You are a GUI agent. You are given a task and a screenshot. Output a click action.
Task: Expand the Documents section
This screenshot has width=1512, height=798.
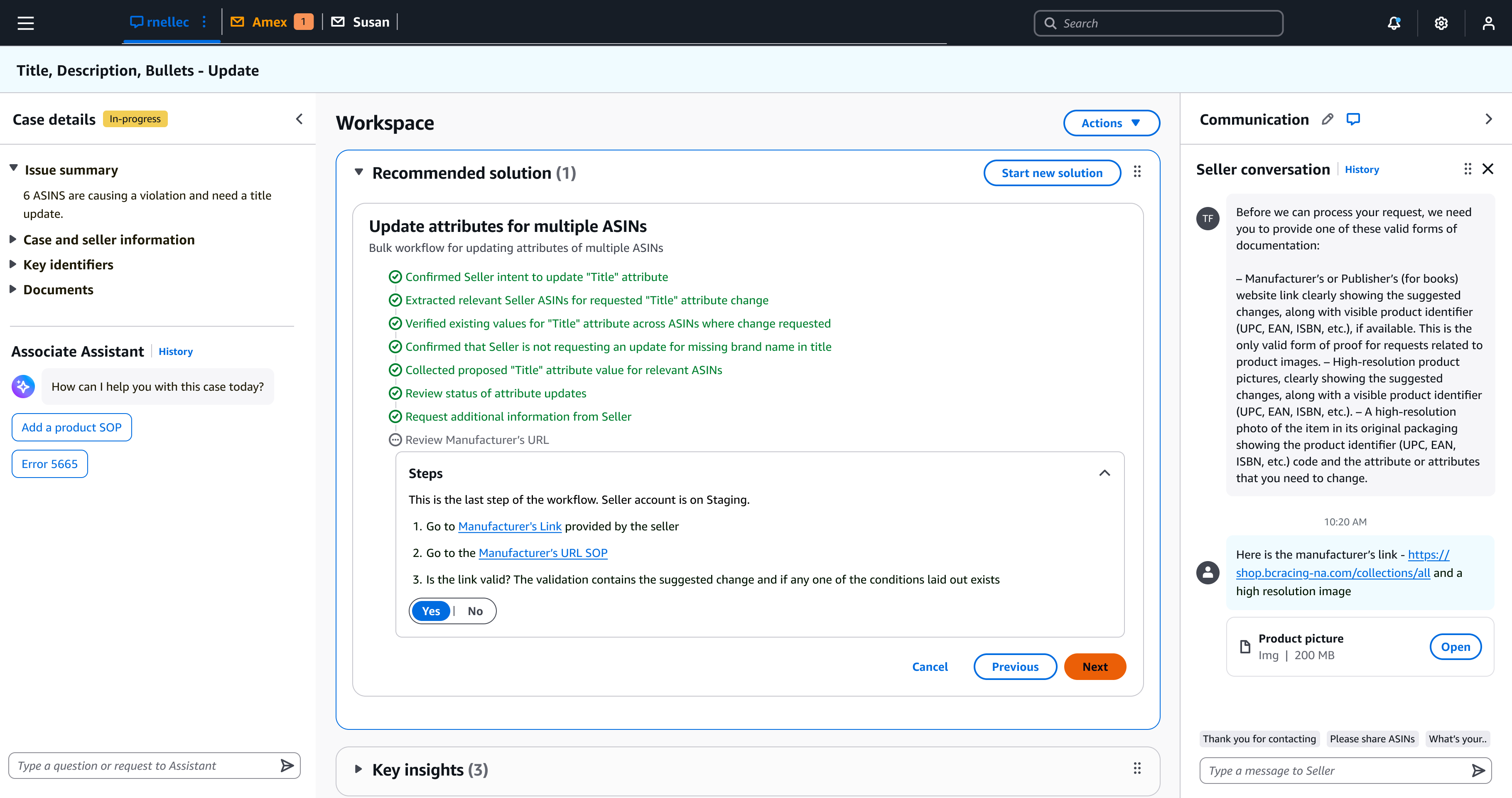pos(58,290)
